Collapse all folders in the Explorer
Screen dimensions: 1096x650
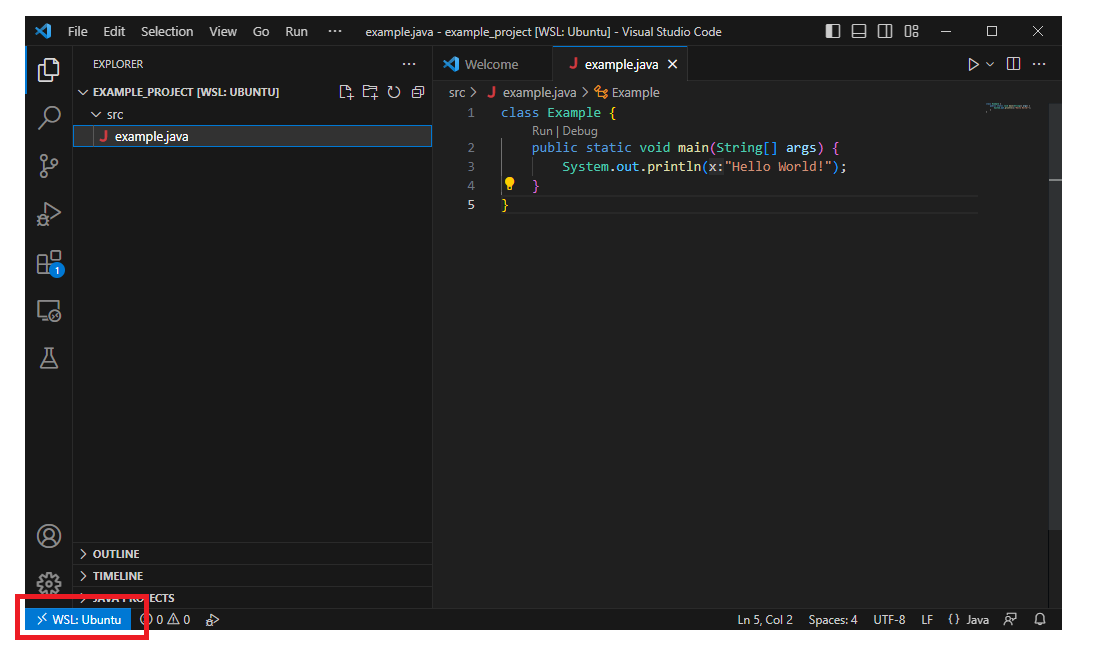418,91
